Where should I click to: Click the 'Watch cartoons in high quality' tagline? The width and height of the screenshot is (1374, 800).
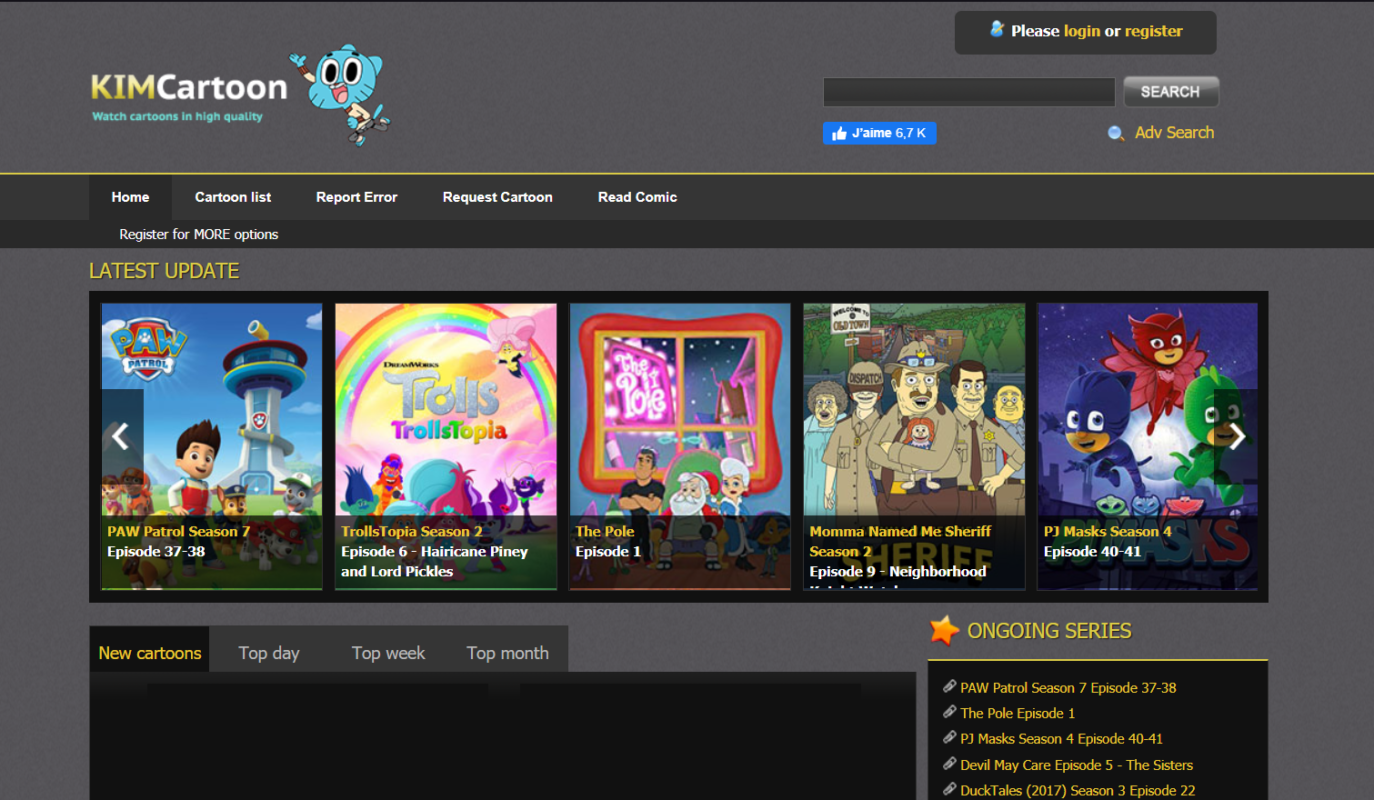click(x=177, y=117)
